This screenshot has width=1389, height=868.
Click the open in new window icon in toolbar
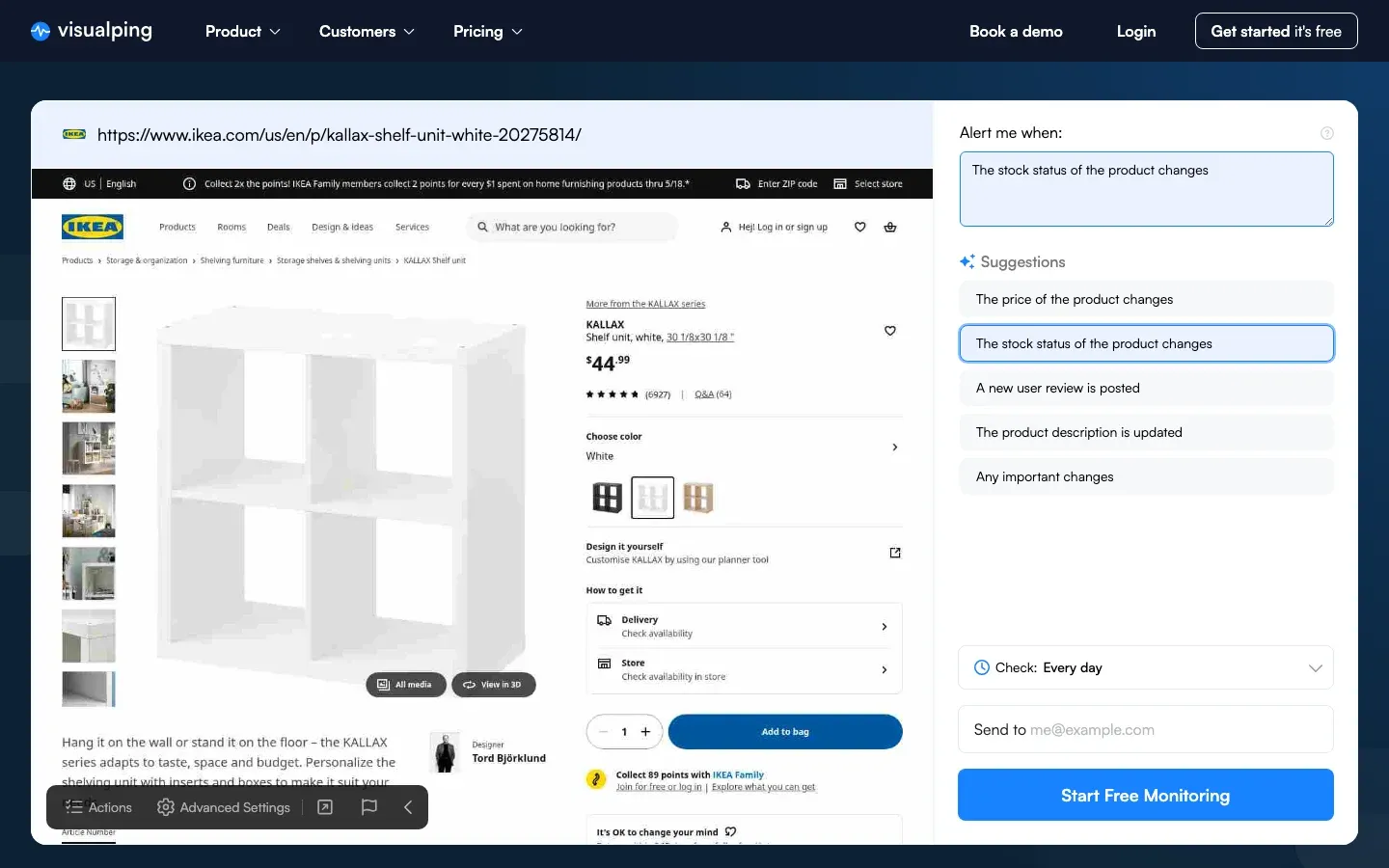point(325,807)
